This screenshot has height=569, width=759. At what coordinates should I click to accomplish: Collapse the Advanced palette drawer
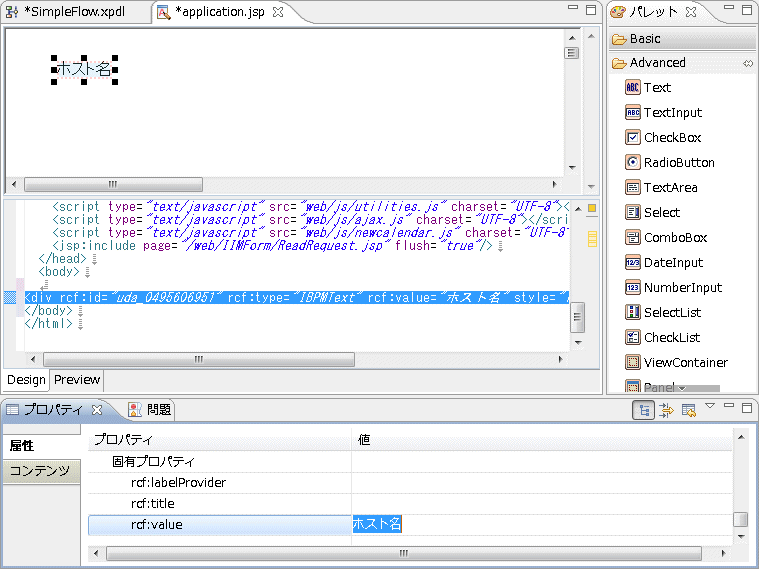click(657, 63)
